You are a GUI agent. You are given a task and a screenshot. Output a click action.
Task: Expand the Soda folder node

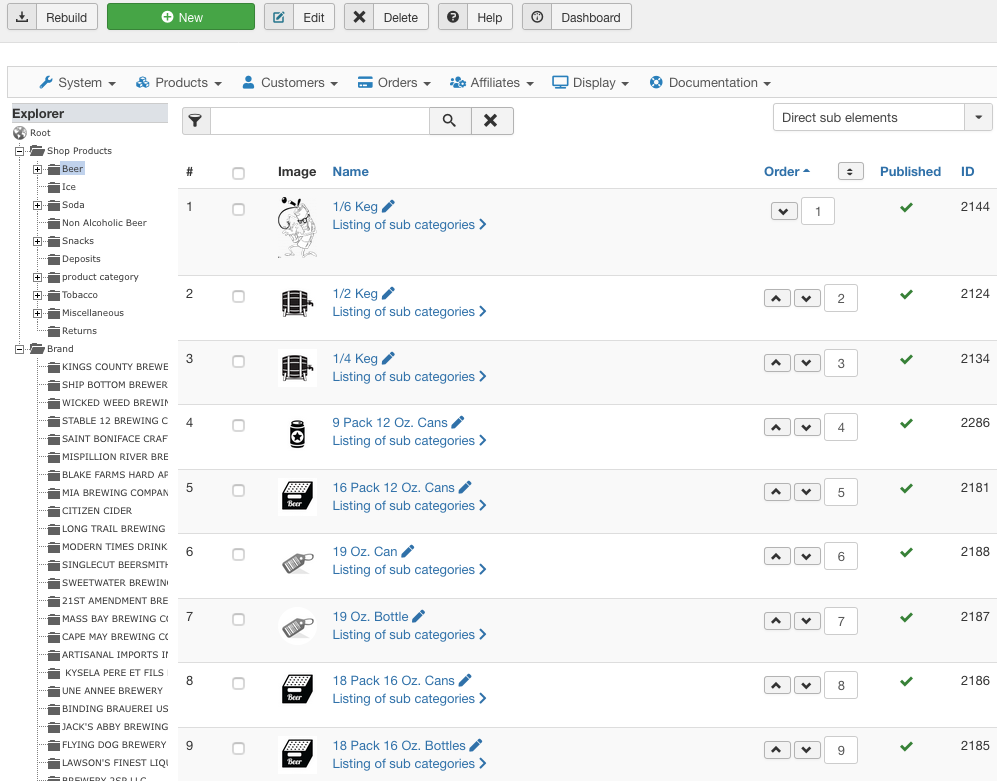click(38, 205)
